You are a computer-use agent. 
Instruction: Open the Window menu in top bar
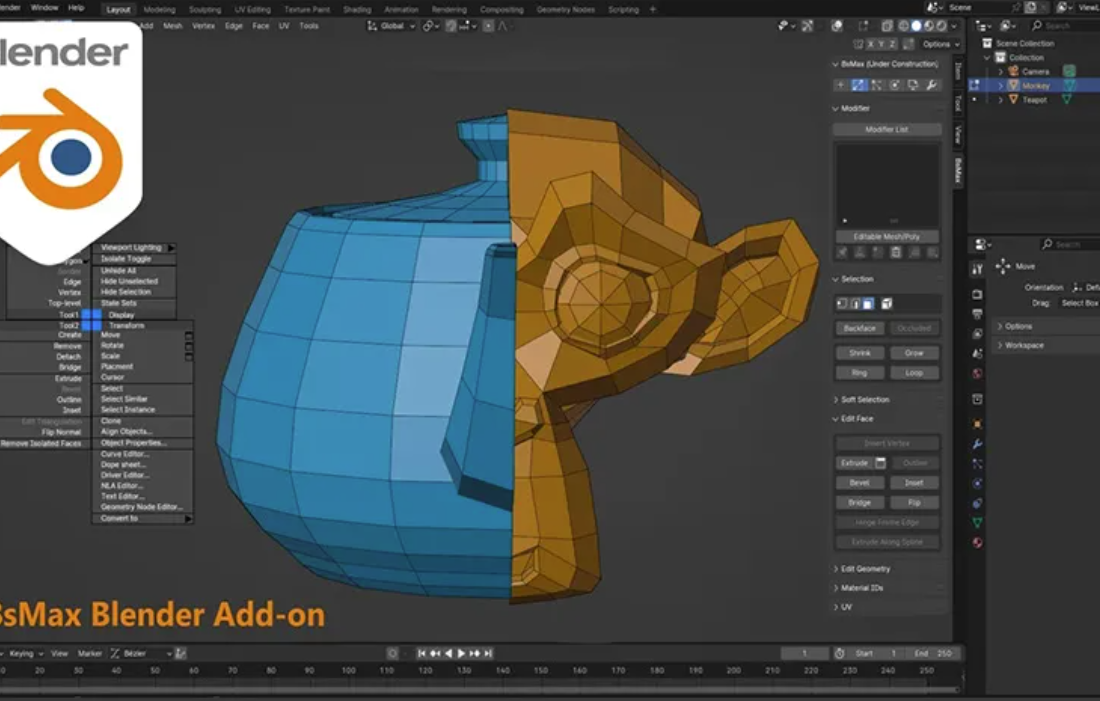point(44,8)
